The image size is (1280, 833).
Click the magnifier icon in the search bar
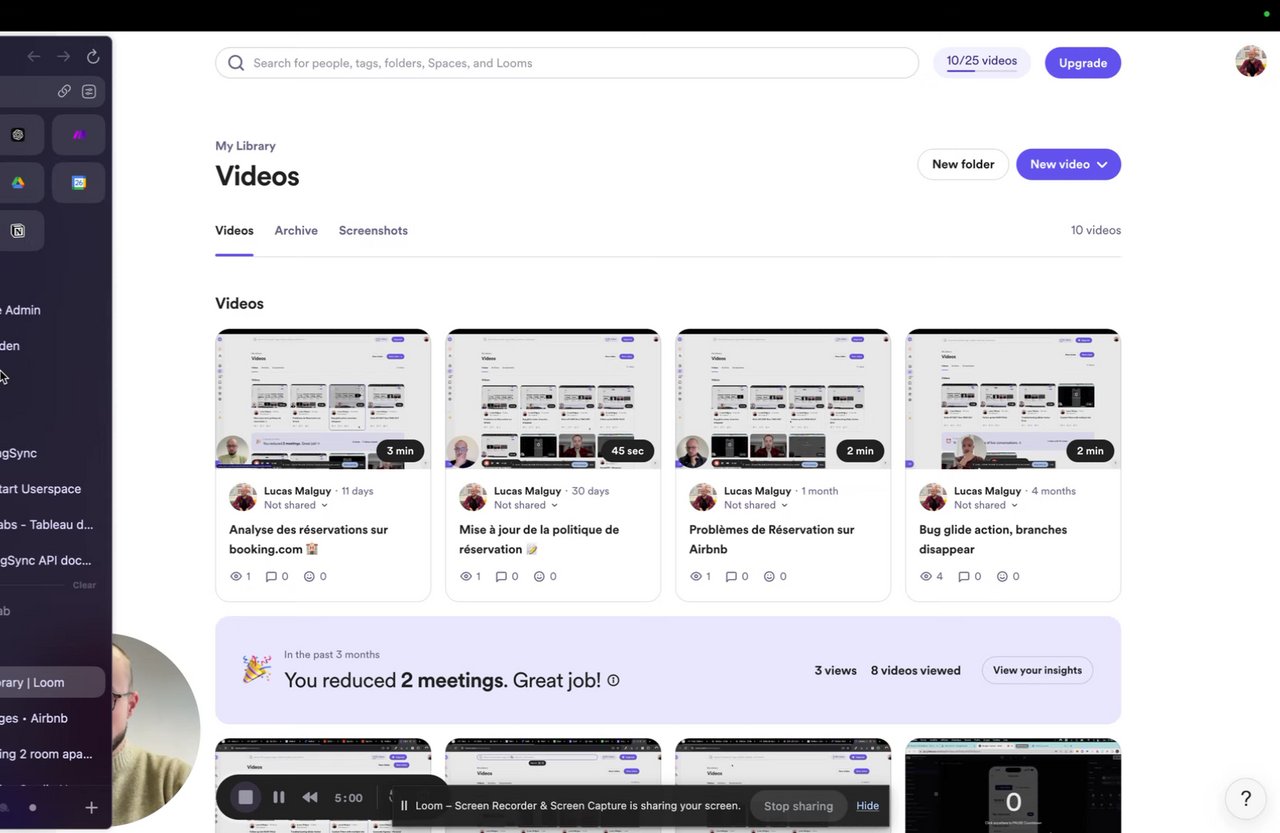pos(236,63)
